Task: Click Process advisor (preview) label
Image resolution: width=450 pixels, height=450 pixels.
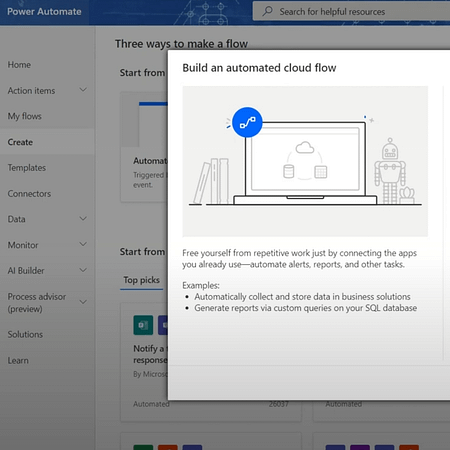Action: [x=37, y=303]
